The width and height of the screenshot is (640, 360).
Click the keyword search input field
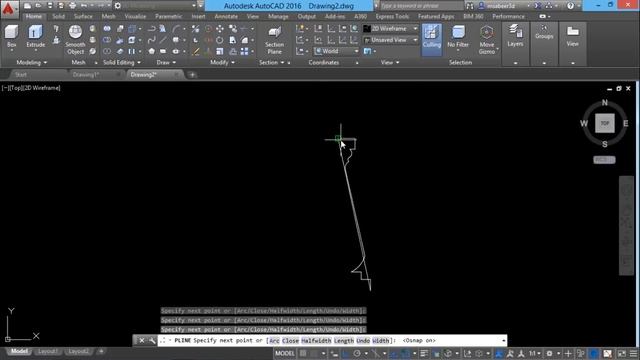[421, 6]
